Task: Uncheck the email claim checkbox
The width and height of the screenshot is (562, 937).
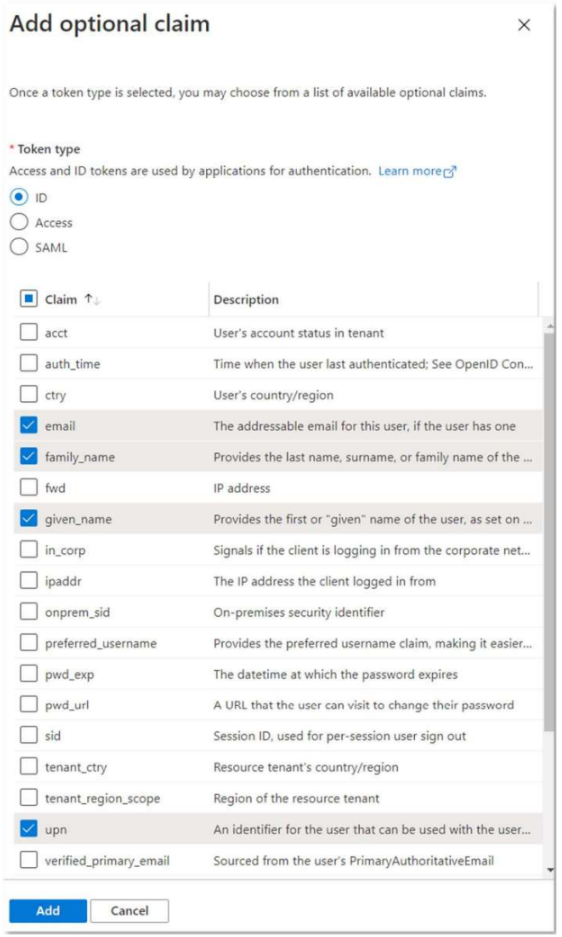Action: pyautogui.click(x=29, y=425)
